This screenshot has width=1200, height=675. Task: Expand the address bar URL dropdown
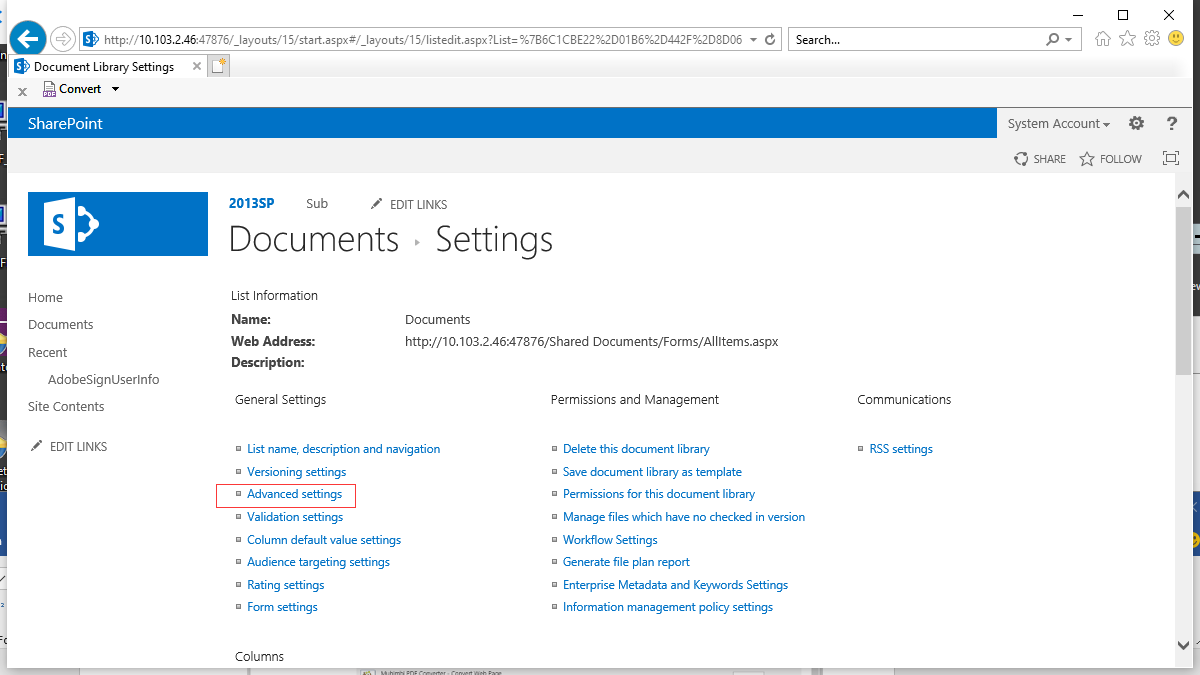pyautogui.click(x=752, y=40)
